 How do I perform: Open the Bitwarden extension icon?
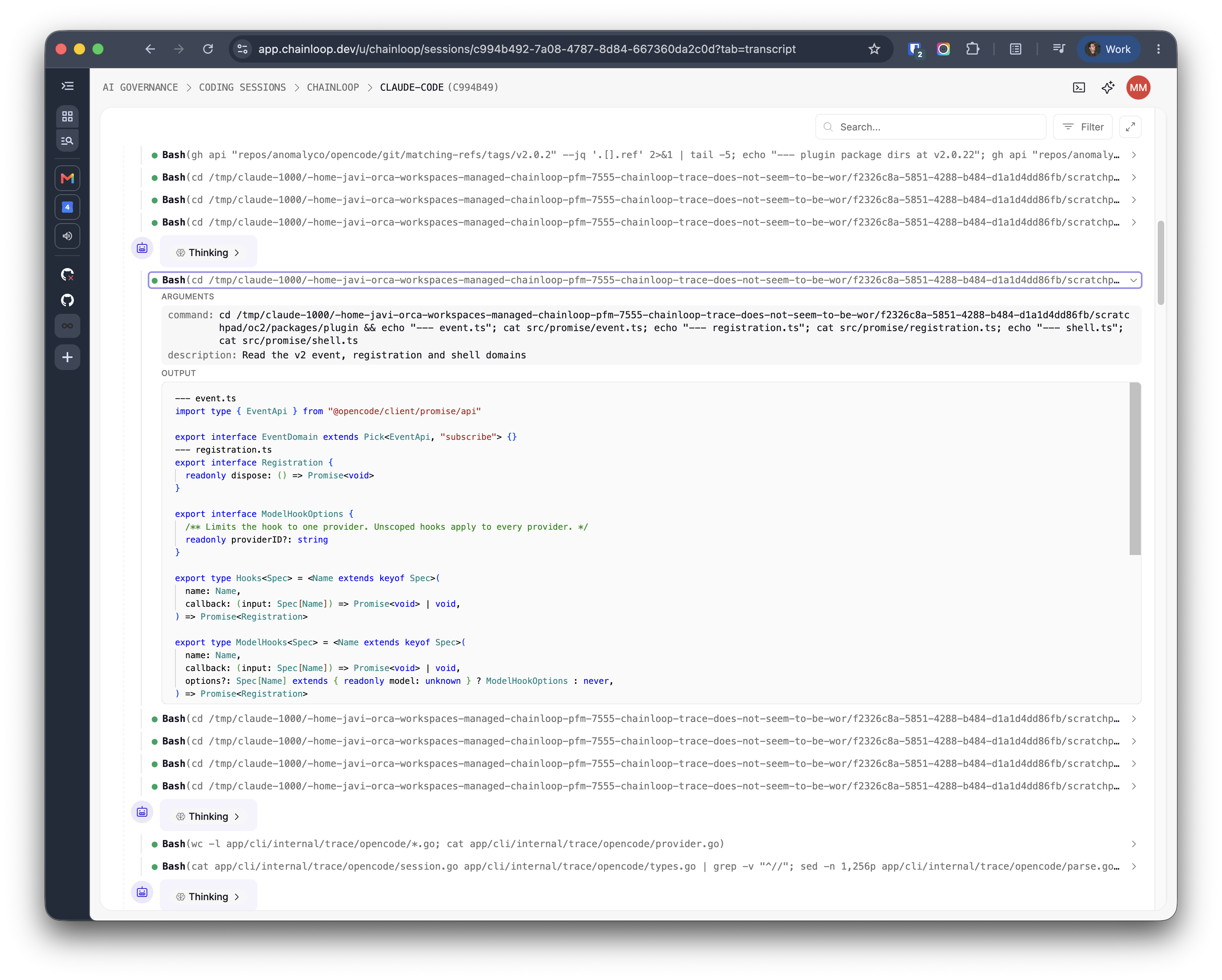point(915,49)
